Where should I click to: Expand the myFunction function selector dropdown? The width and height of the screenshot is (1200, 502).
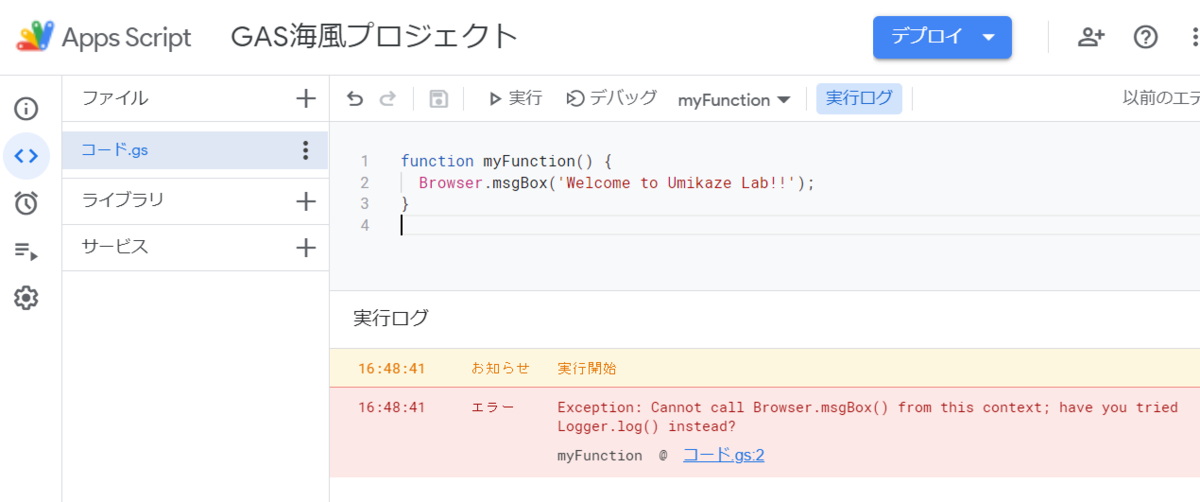tap(734, 99)
